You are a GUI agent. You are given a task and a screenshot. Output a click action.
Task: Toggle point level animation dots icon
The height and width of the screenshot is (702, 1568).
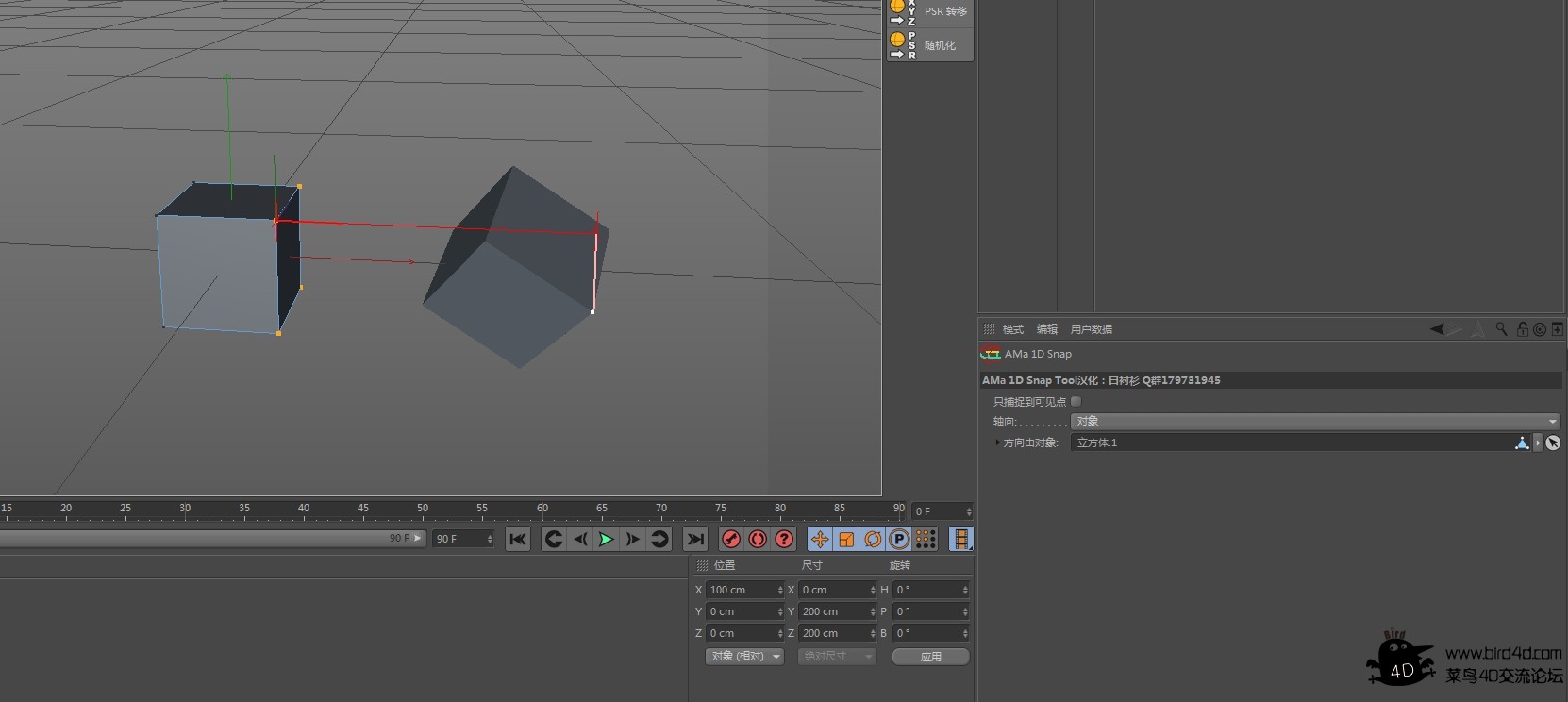(926, 539)
